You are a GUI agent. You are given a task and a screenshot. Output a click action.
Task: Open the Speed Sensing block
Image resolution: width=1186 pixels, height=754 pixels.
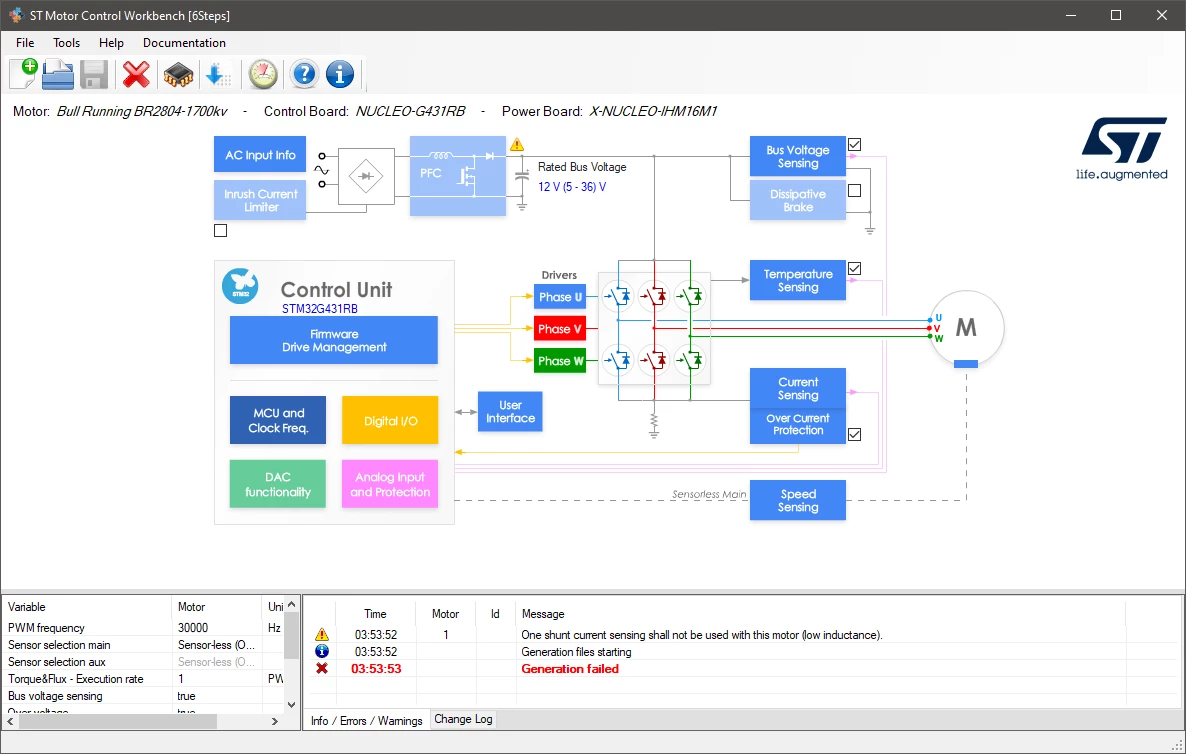coord(797,501)
